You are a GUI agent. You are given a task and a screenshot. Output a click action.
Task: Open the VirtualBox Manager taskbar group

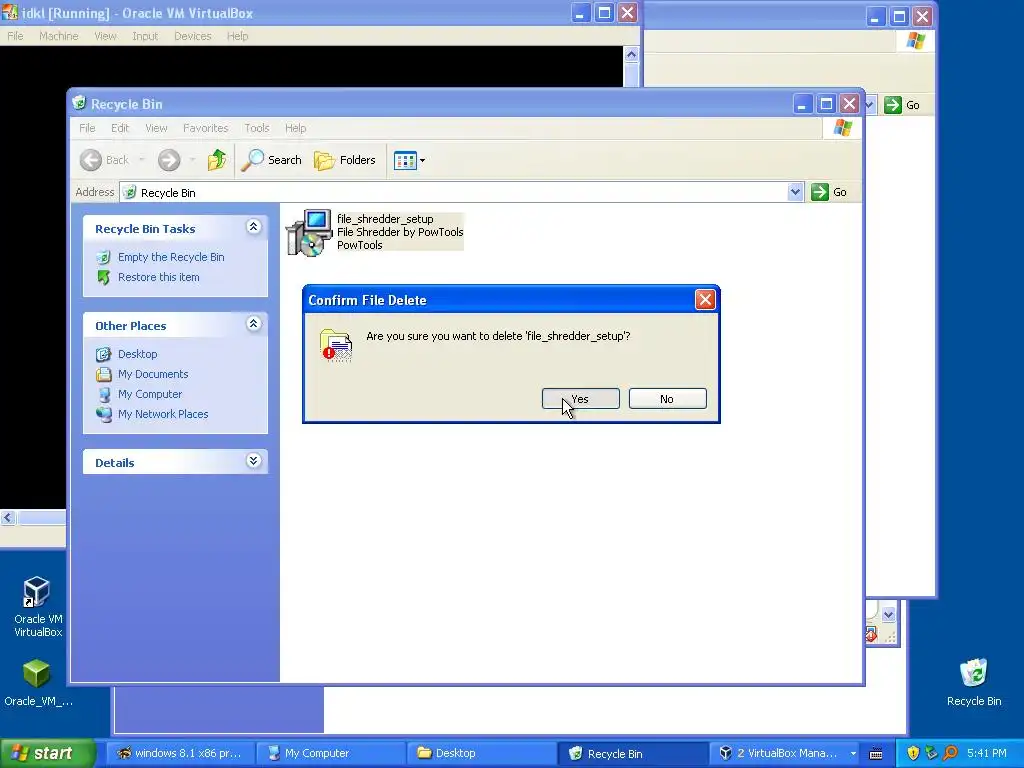click(786, 753)
